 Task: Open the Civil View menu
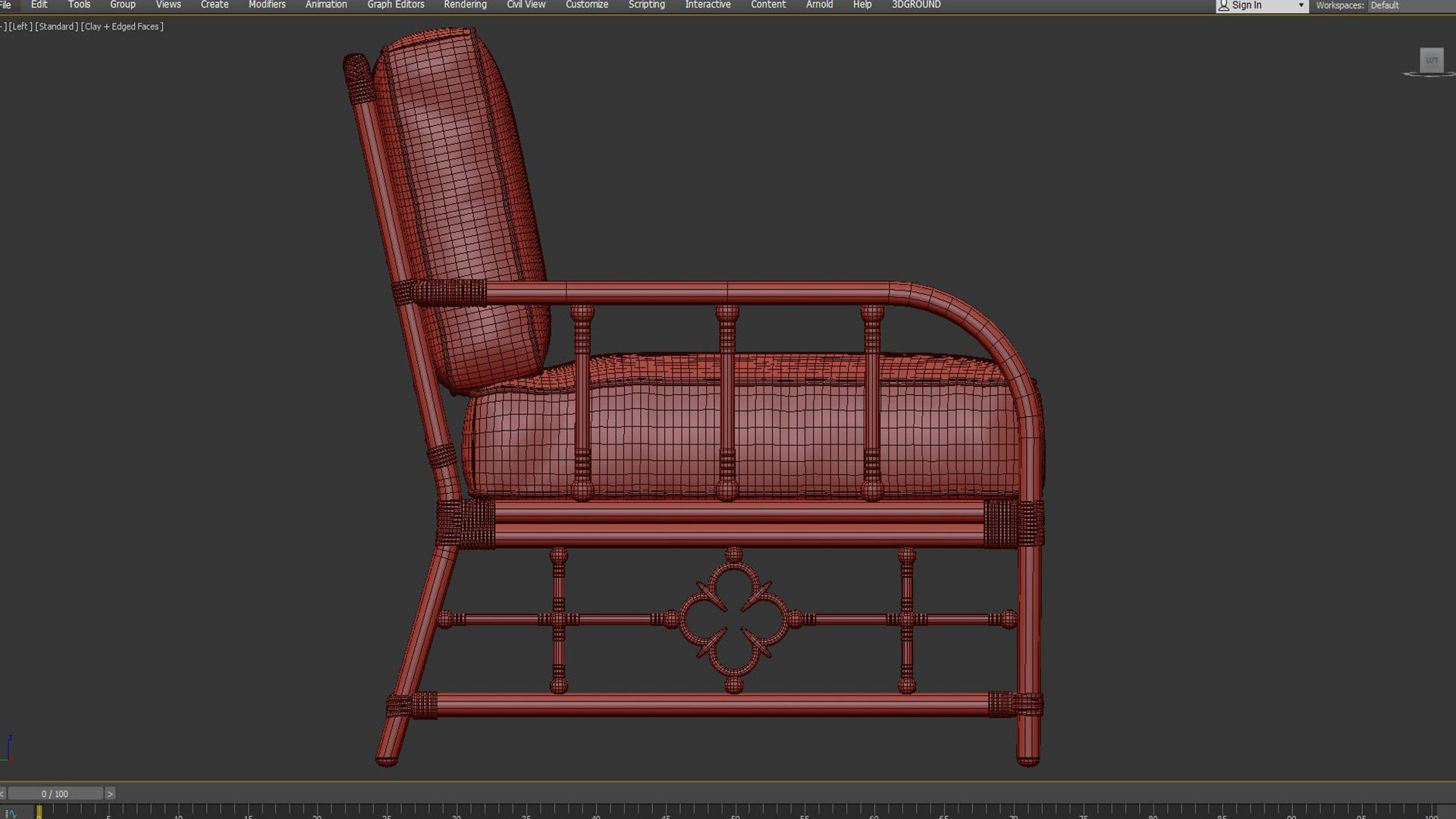coord(526,5)
